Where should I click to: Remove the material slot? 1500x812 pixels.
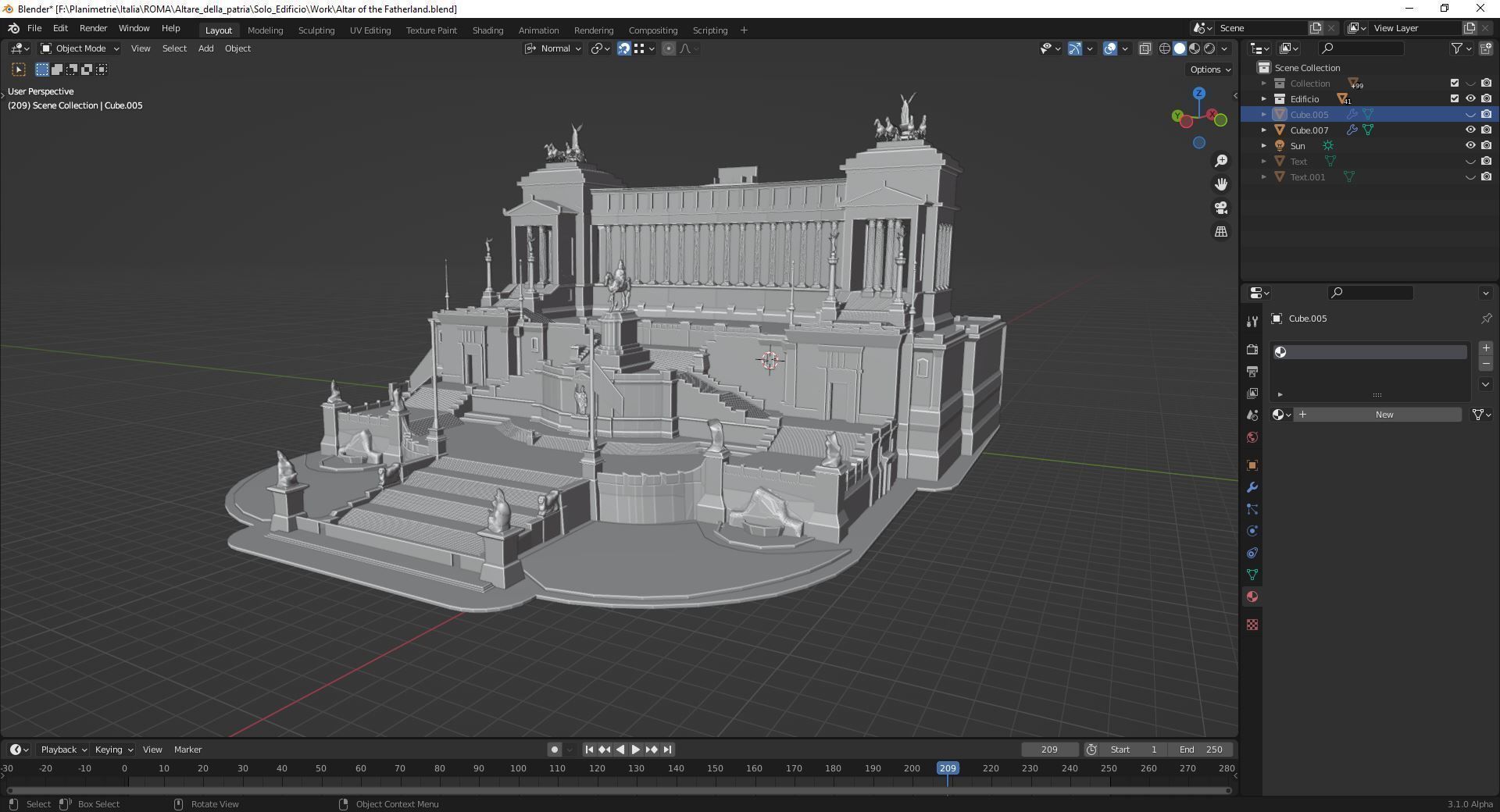pos(1486,364)
